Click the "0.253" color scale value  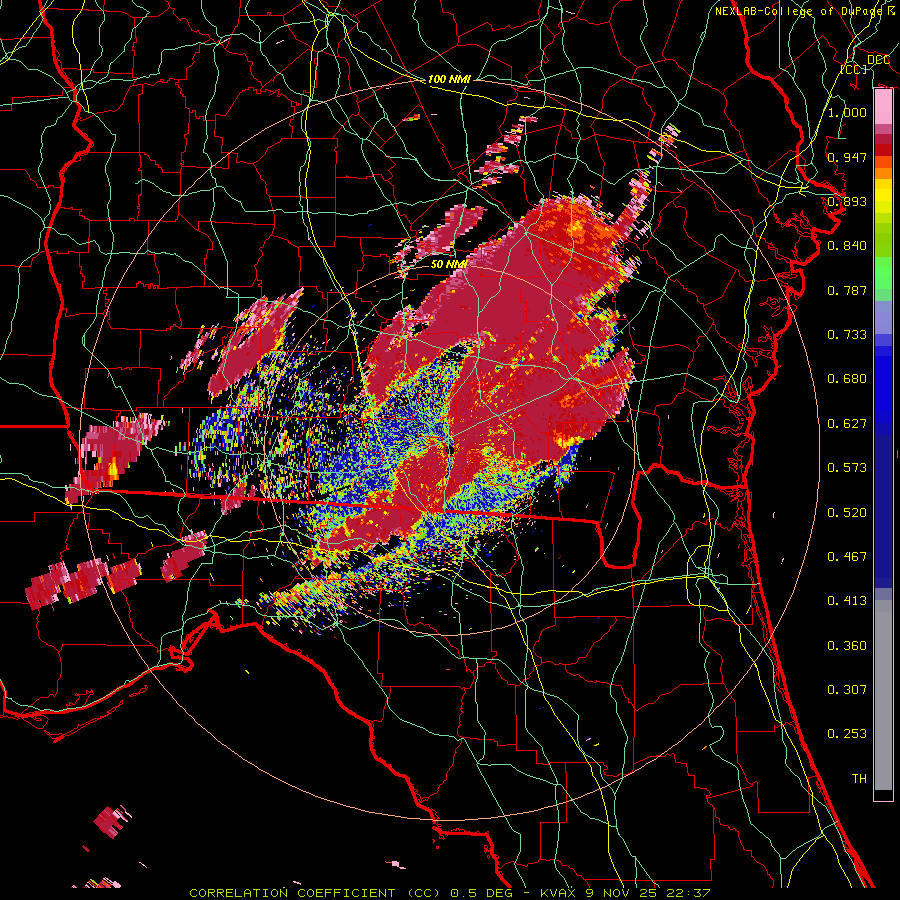click(847, 734)
